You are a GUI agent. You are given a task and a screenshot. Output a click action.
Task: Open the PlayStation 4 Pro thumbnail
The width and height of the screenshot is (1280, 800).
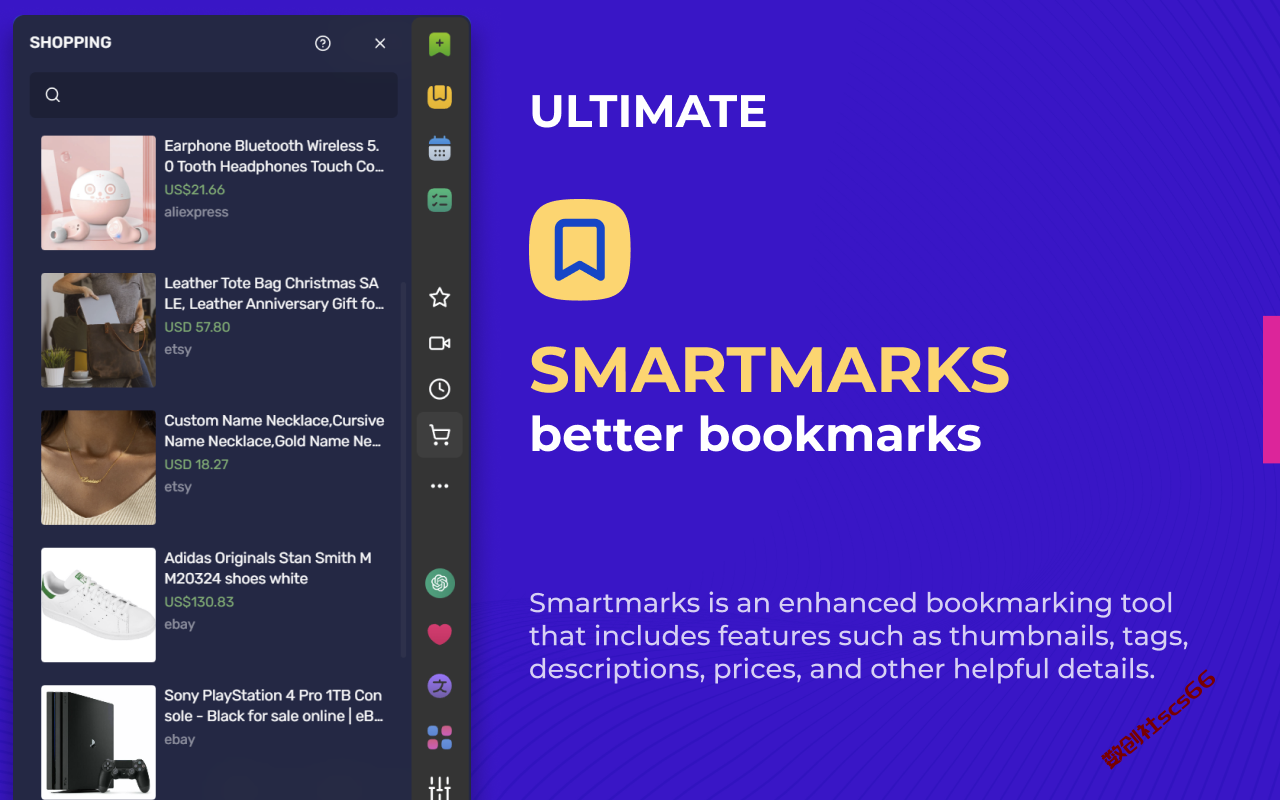(98, 742)
